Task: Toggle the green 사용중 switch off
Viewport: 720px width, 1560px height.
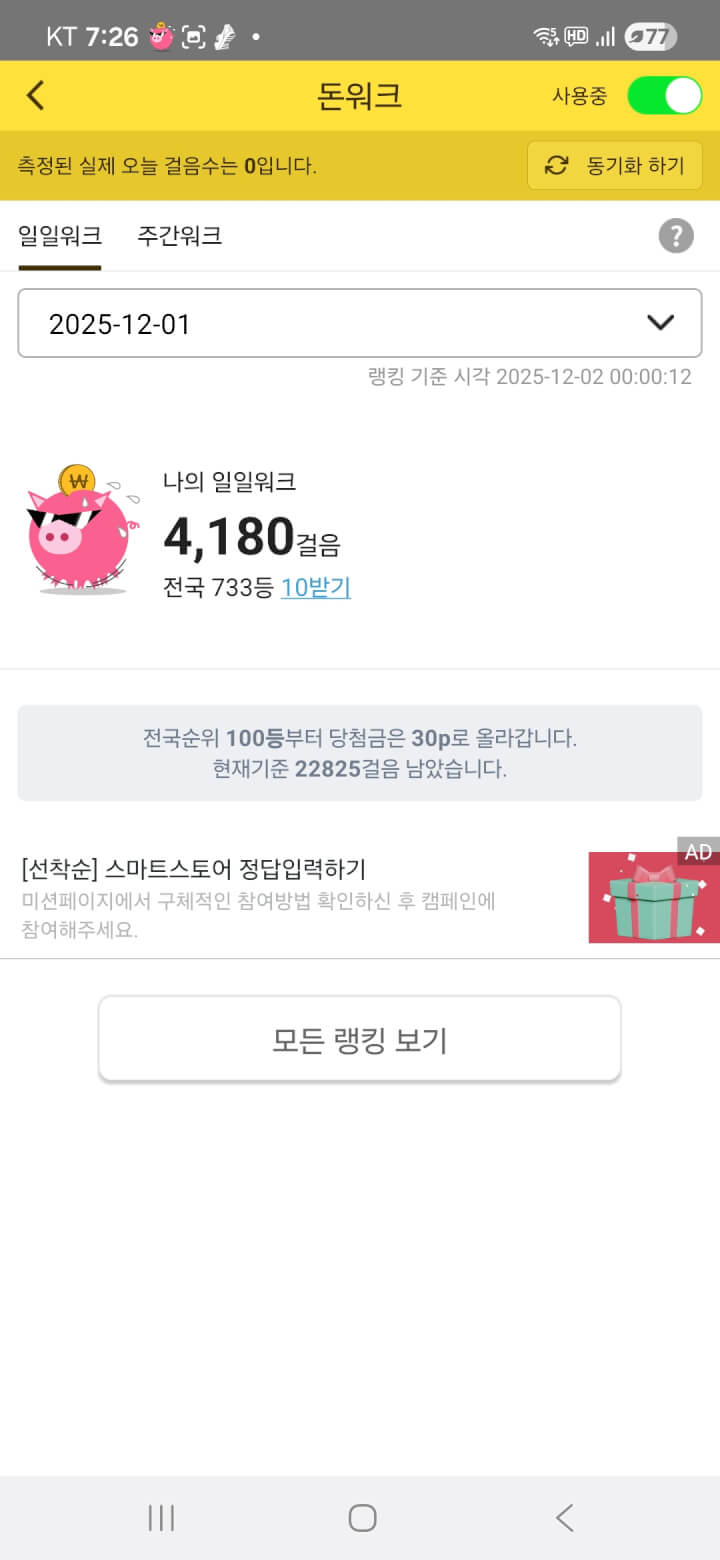Action: point(664,96)
